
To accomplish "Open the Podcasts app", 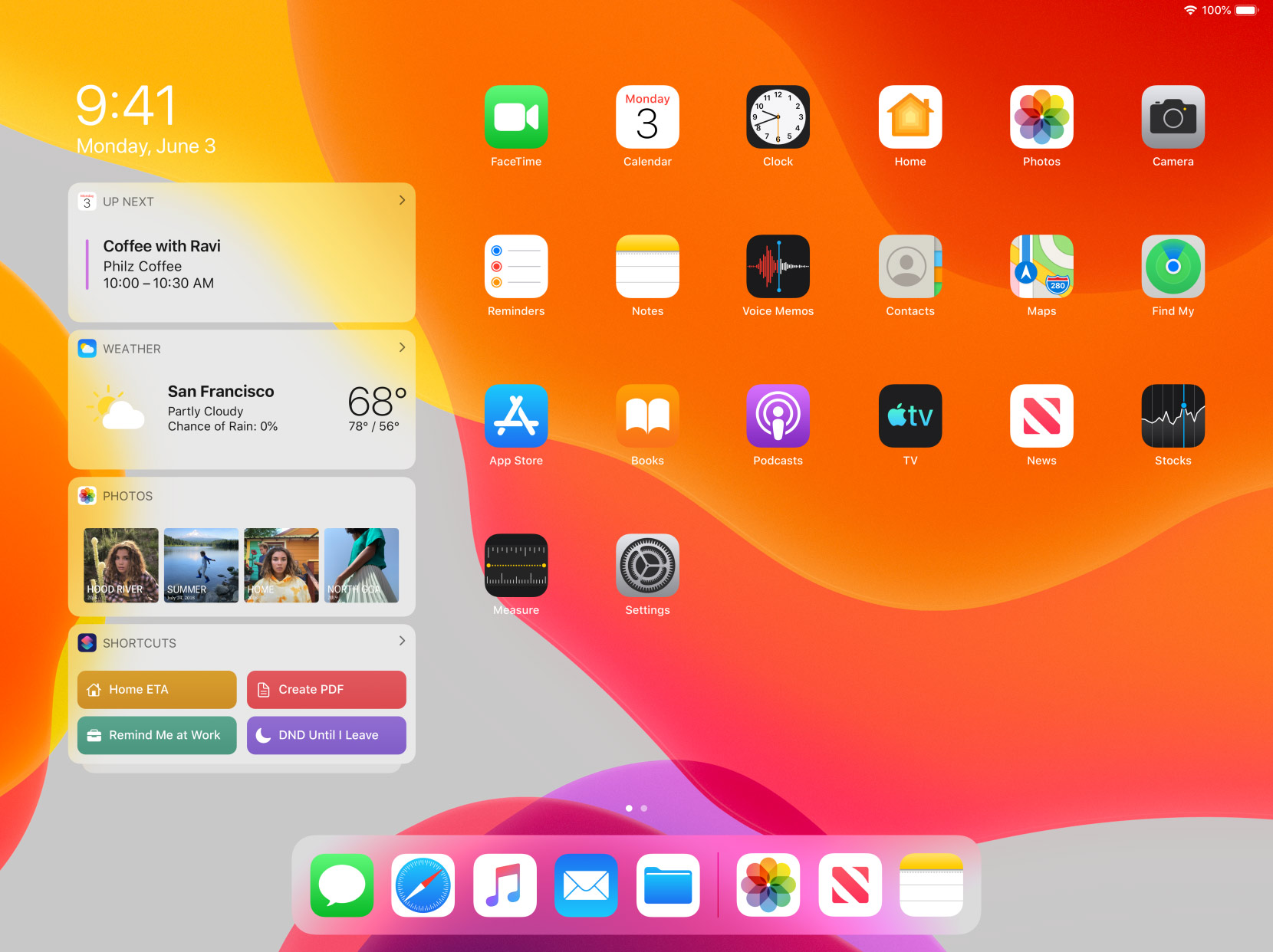I will 778,416.
